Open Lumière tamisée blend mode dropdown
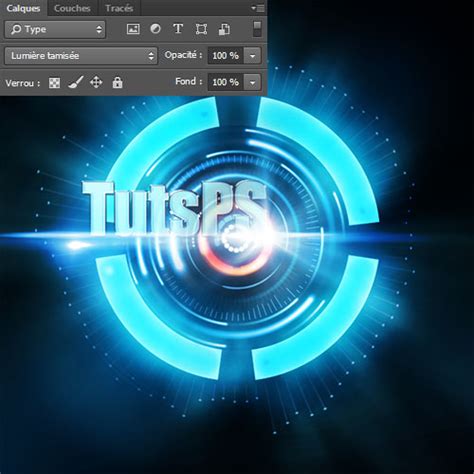This screenshot has width=474, height=474. pyautogui.click(x=81, y=56)
